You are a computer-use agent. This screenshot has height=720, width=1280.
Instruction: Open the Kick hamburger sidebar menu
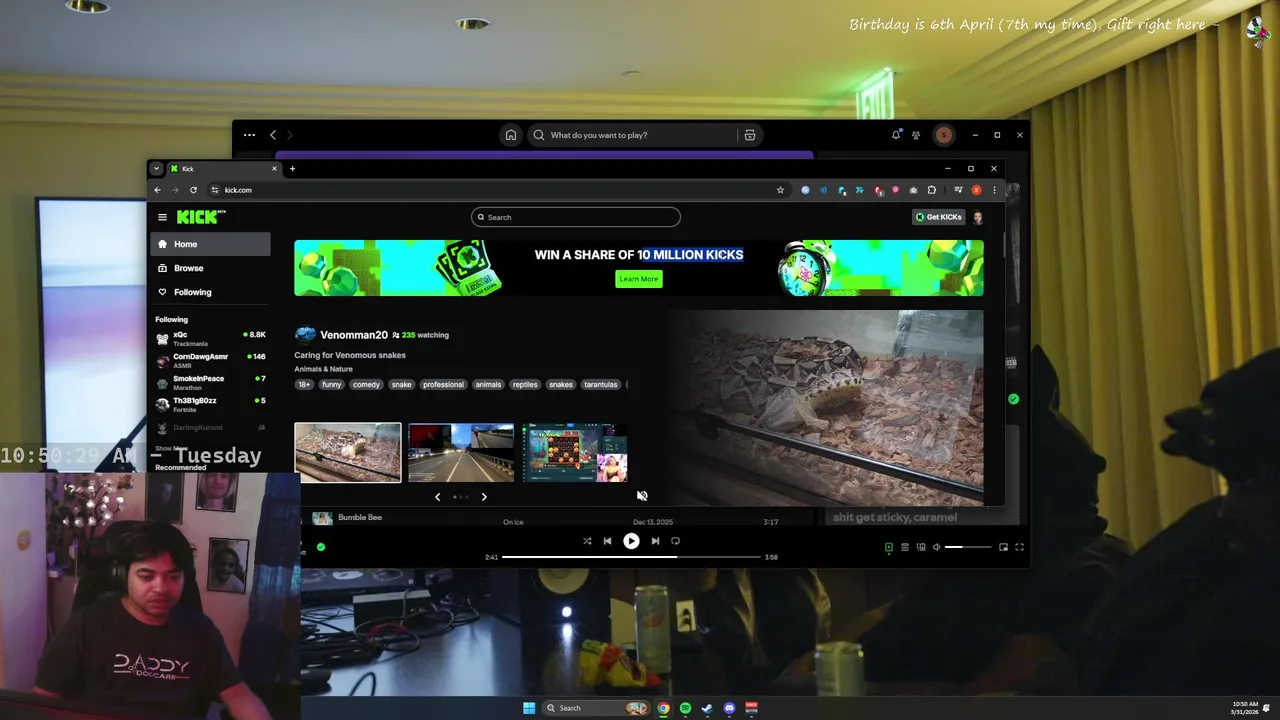162,217
